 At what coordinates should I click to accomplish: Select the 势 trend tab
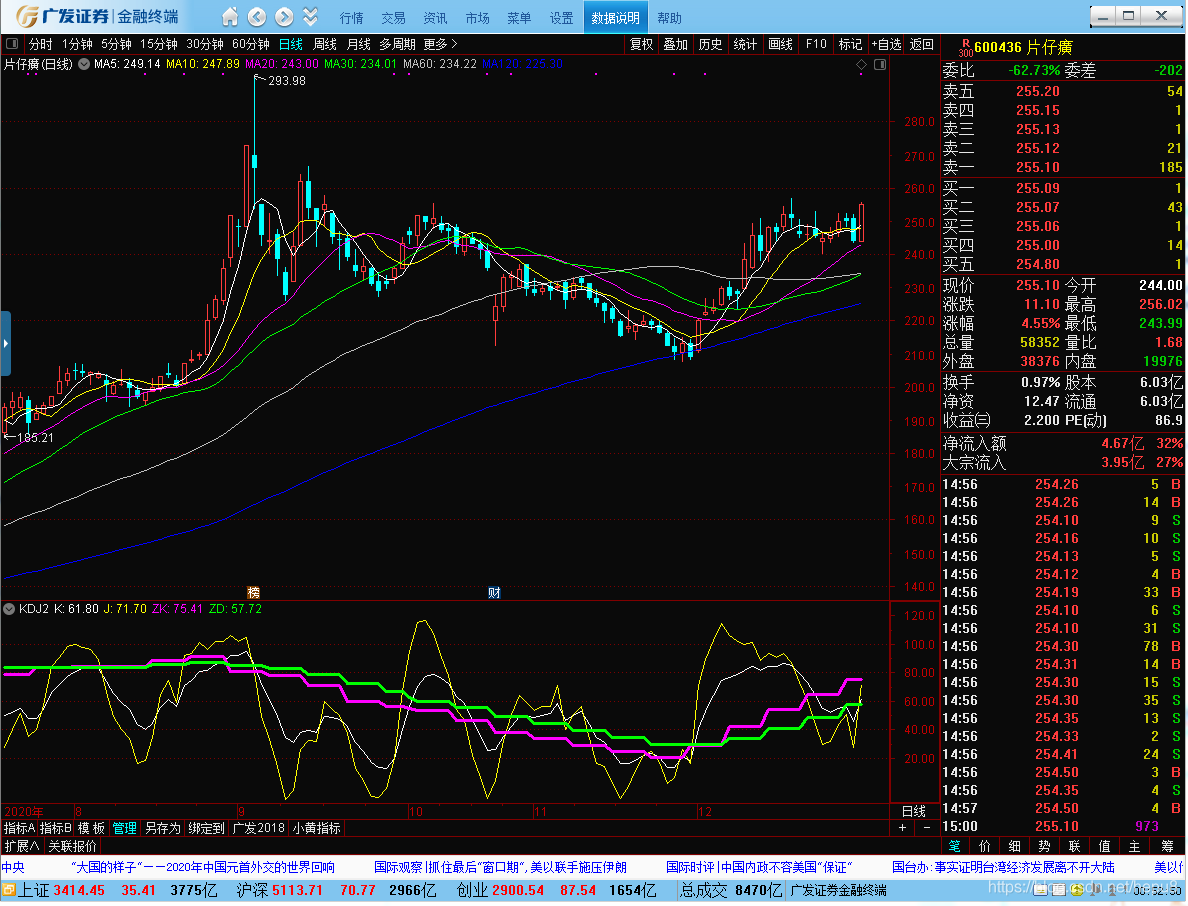[x=1045, y=846]
